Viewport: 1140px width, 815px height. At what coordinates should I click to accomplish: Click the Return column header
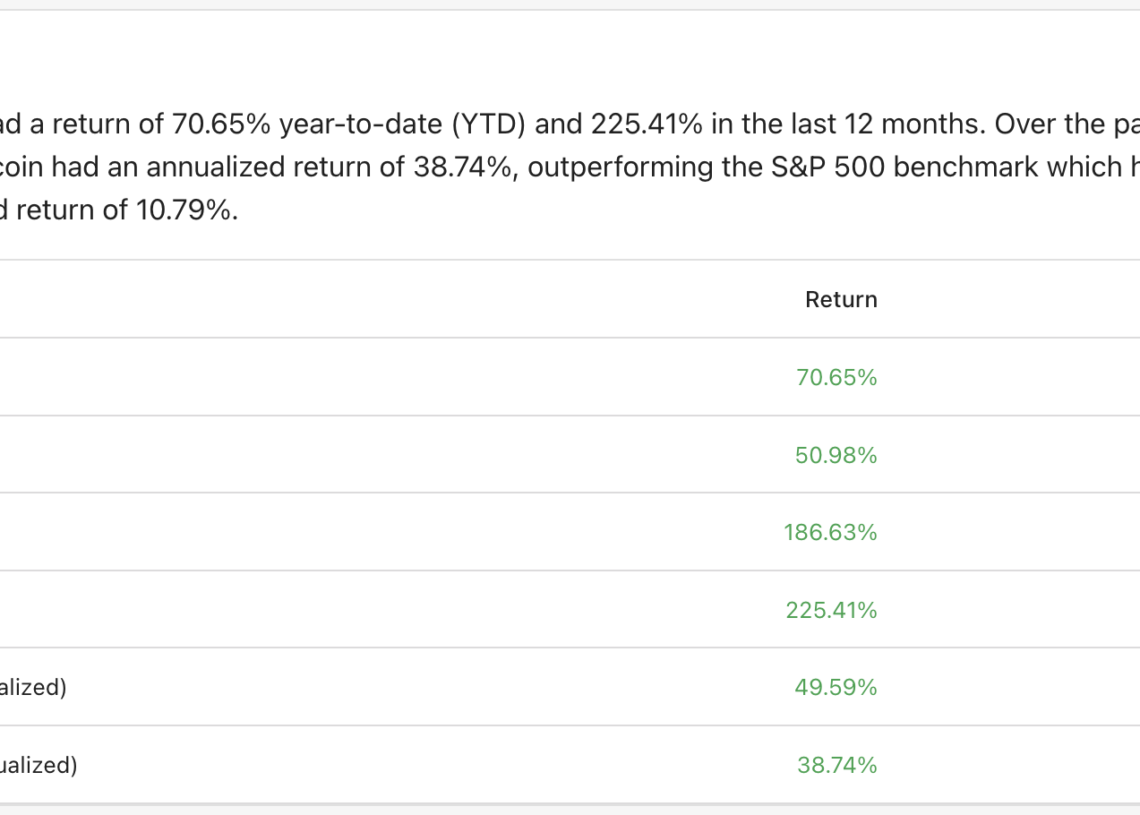(840, 300)
